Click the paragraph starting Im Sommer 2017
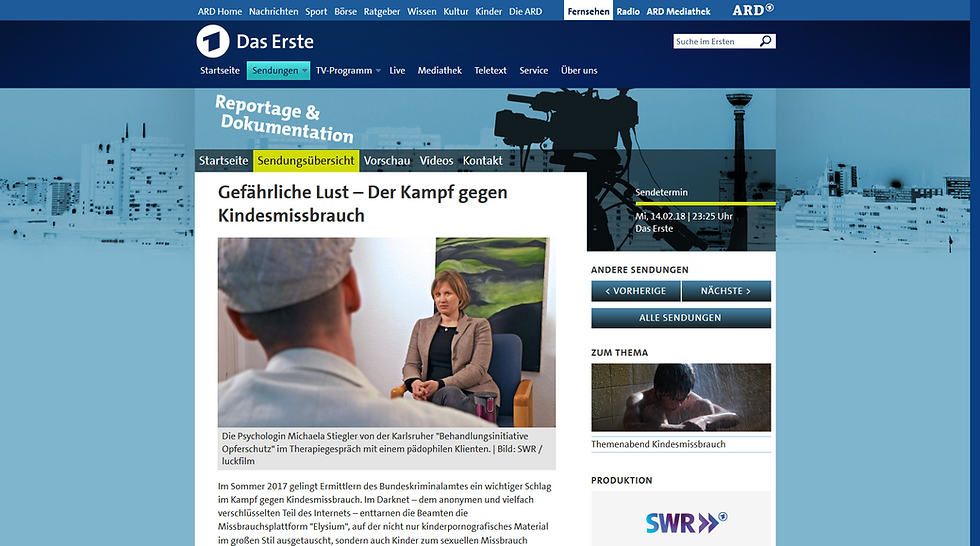Viewport: 980px width, 546px height. (384, 513)
